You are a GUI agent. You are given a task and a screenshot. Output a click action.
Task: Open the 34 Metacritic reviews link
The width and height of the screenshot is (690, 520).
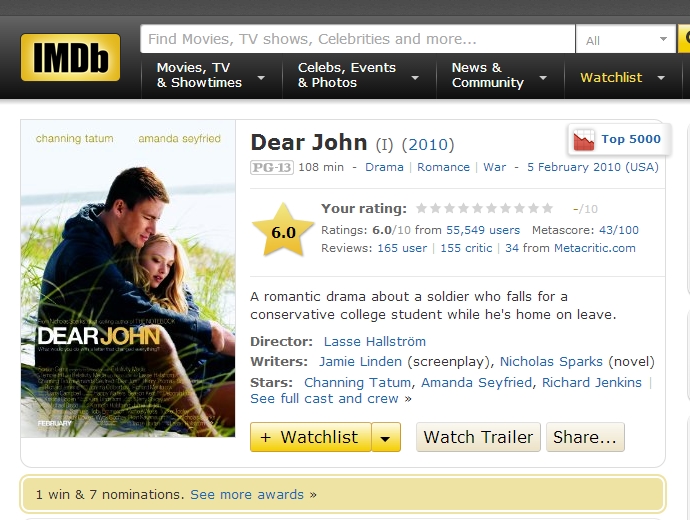[x=512, y=248]
